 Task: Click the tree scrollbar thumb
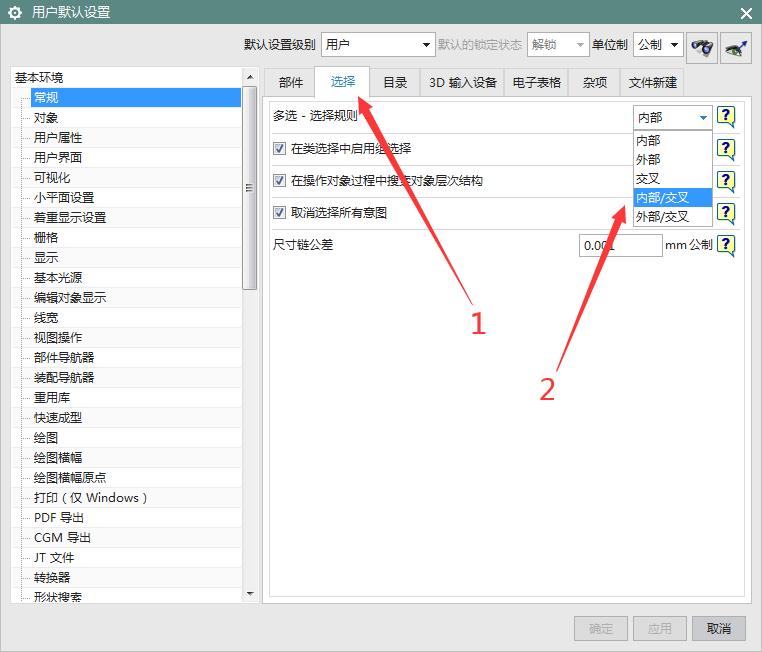[x=250, y=188]
